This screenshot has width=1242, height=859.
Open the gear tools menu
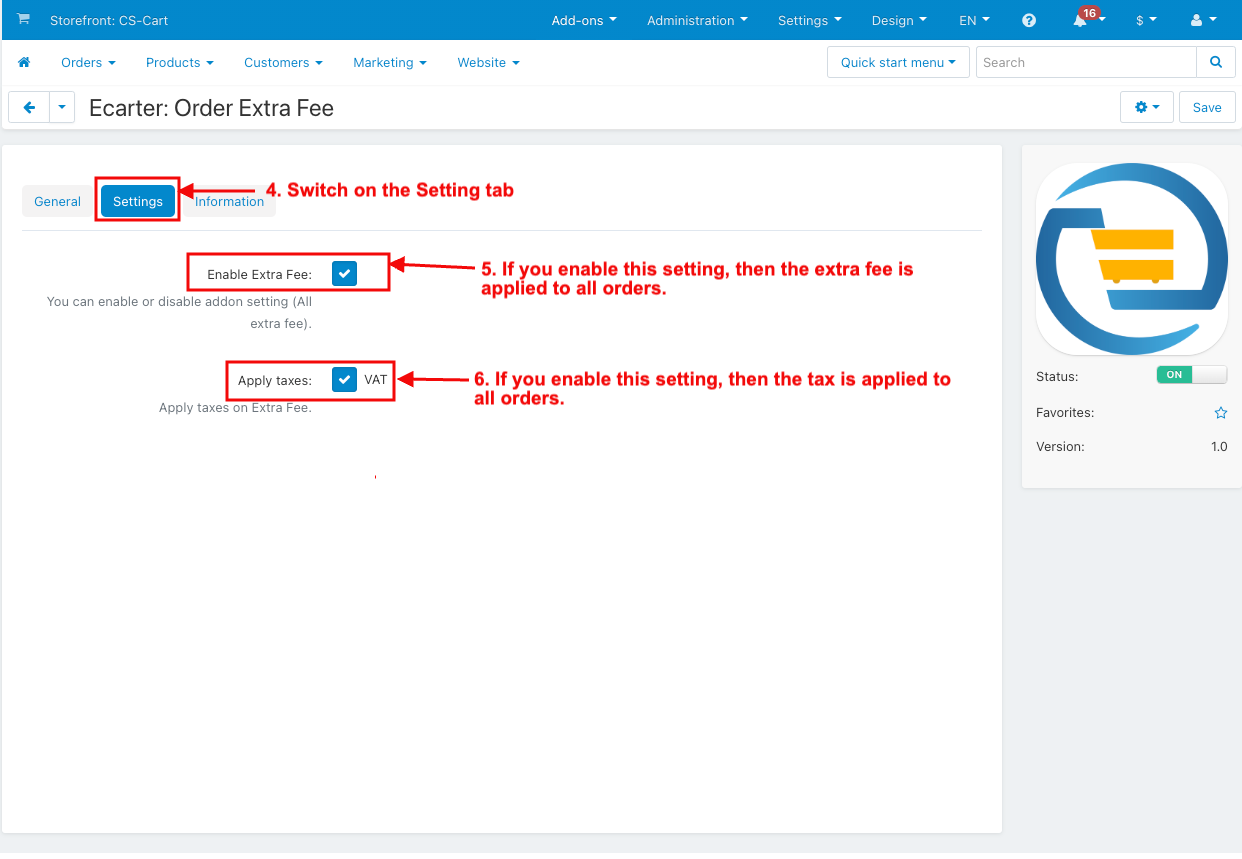(x=1147, y=107)
